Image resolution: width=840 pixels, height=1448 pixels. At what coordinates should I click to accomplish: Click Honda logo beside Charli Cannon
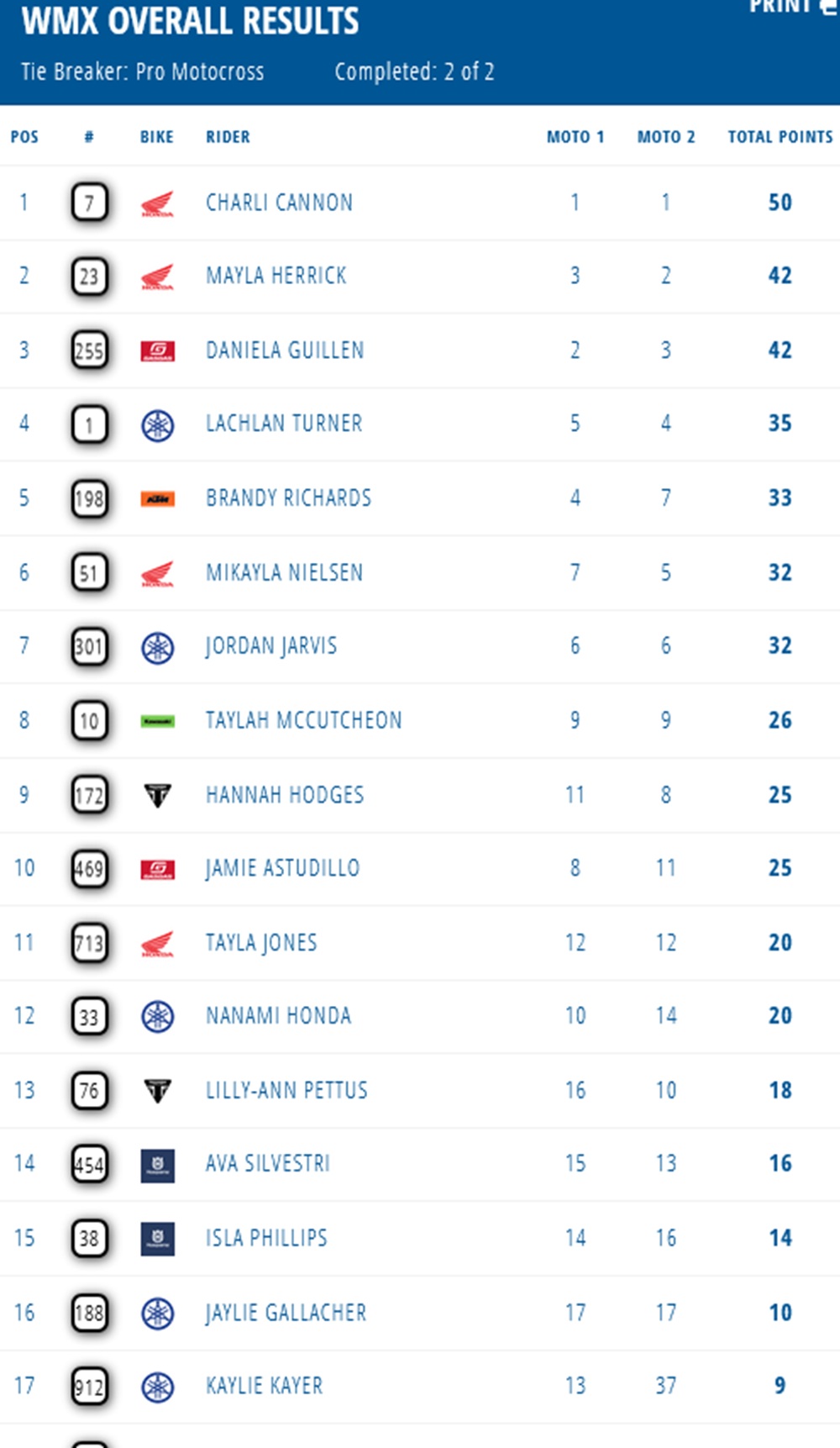[x=157, y=203]
